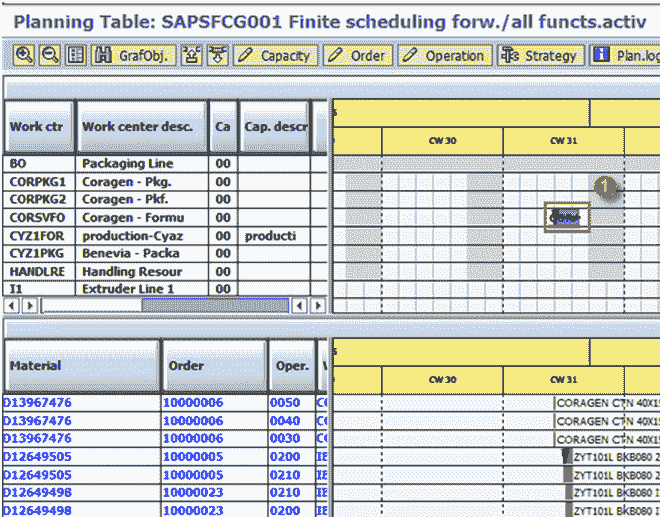This screenshot has width=660, height=517.
Task: Click the dispatch icon with upward arrow
Action: click(192, 55)
